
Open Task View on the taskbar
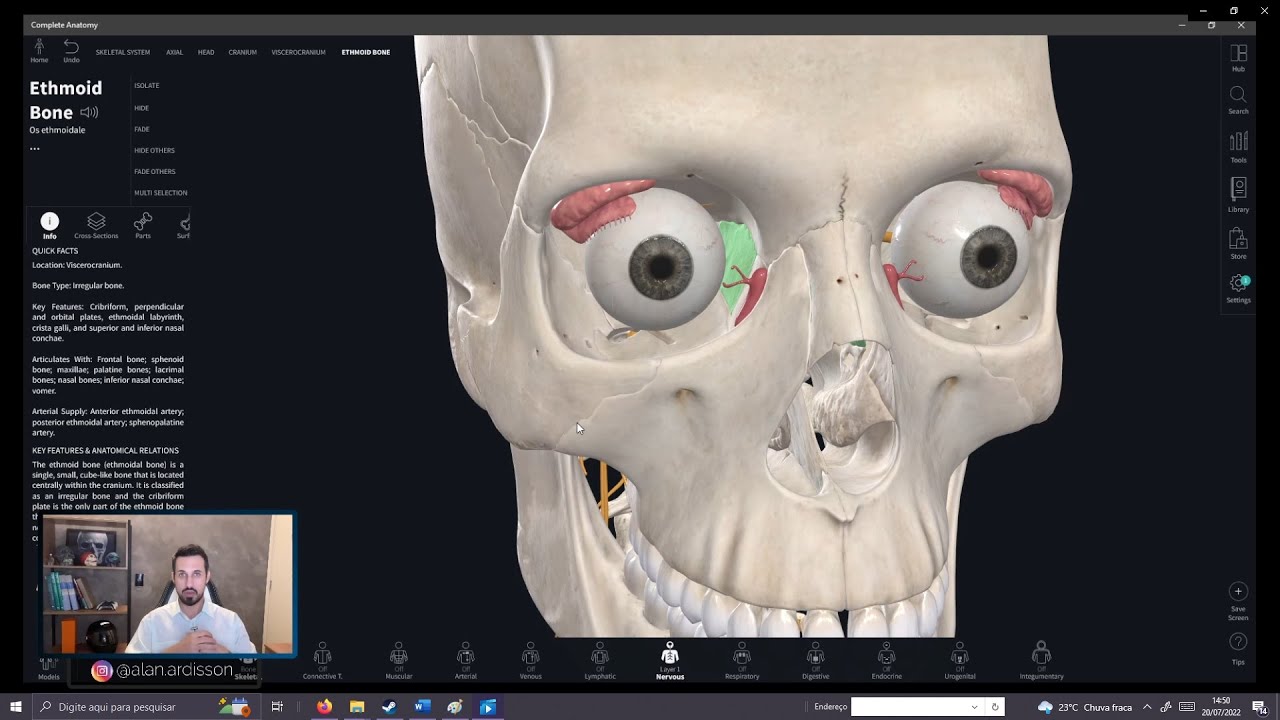[277, 707]
